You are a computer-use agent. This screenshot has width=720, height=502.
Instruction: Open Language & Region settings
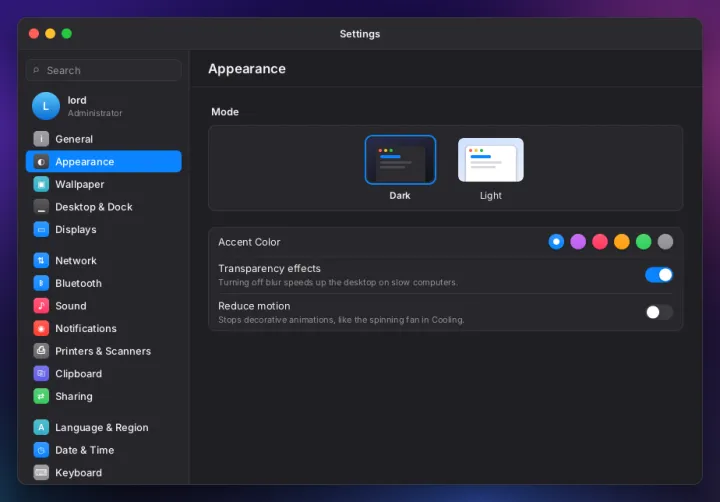coord(104,427)
